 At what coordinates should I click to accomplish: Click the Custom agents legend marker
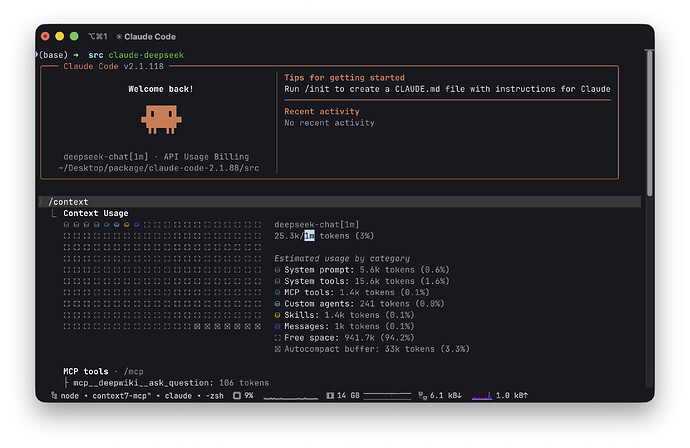coord(277,304)
